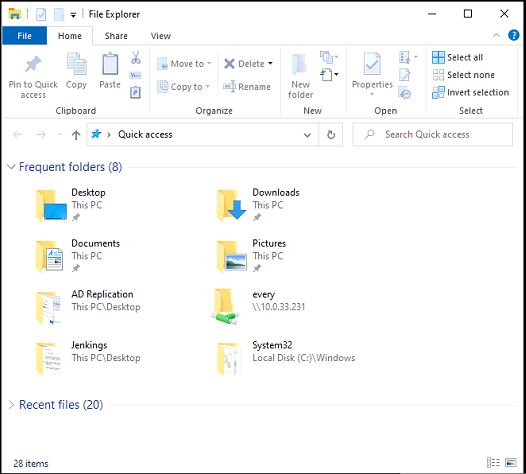Screen dimensions: 526x474
Task: Click the History icon in Open group
Action: coord(405,93)
